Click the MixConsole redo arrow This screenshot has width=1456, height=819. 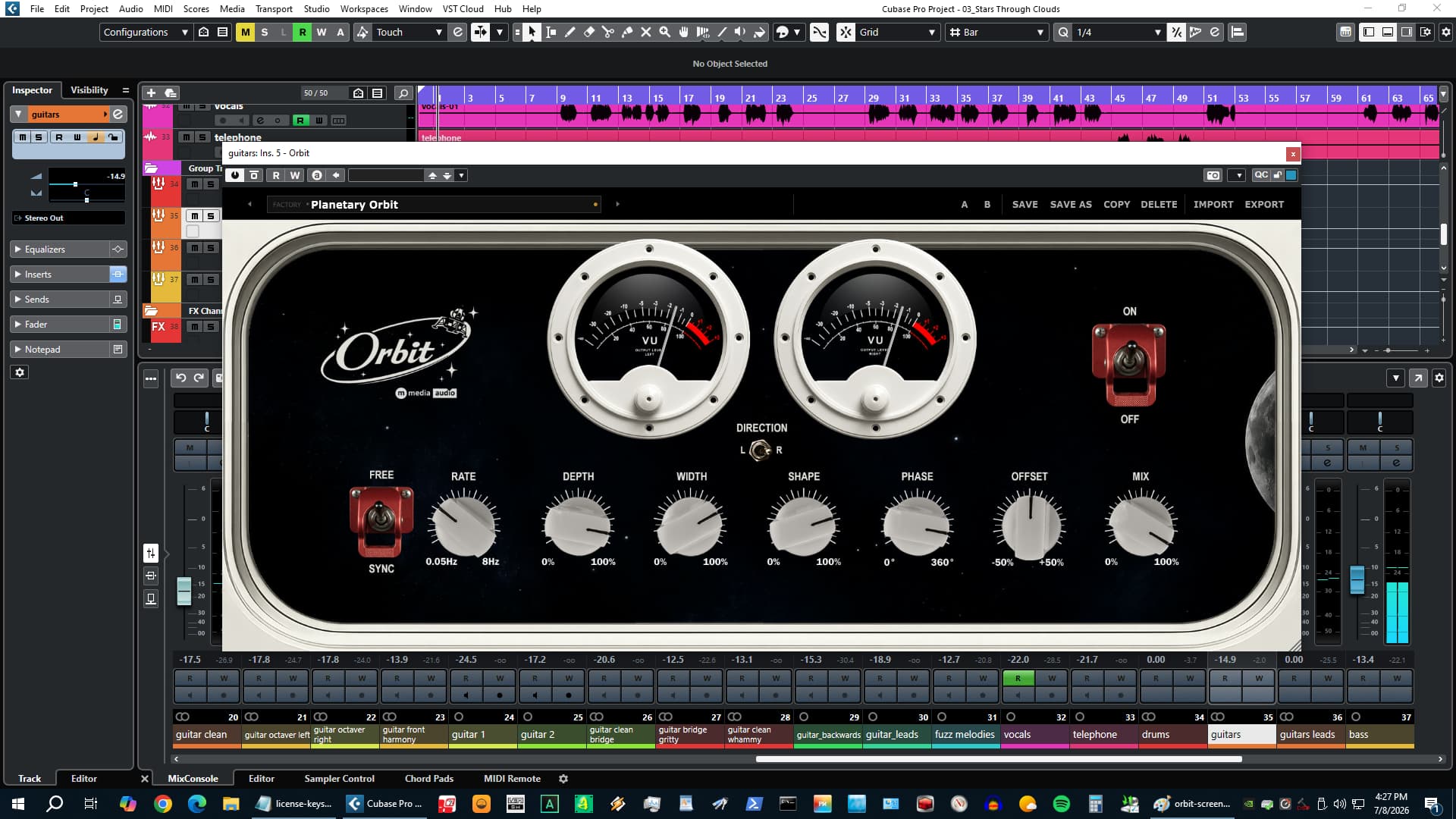point(199,378)
